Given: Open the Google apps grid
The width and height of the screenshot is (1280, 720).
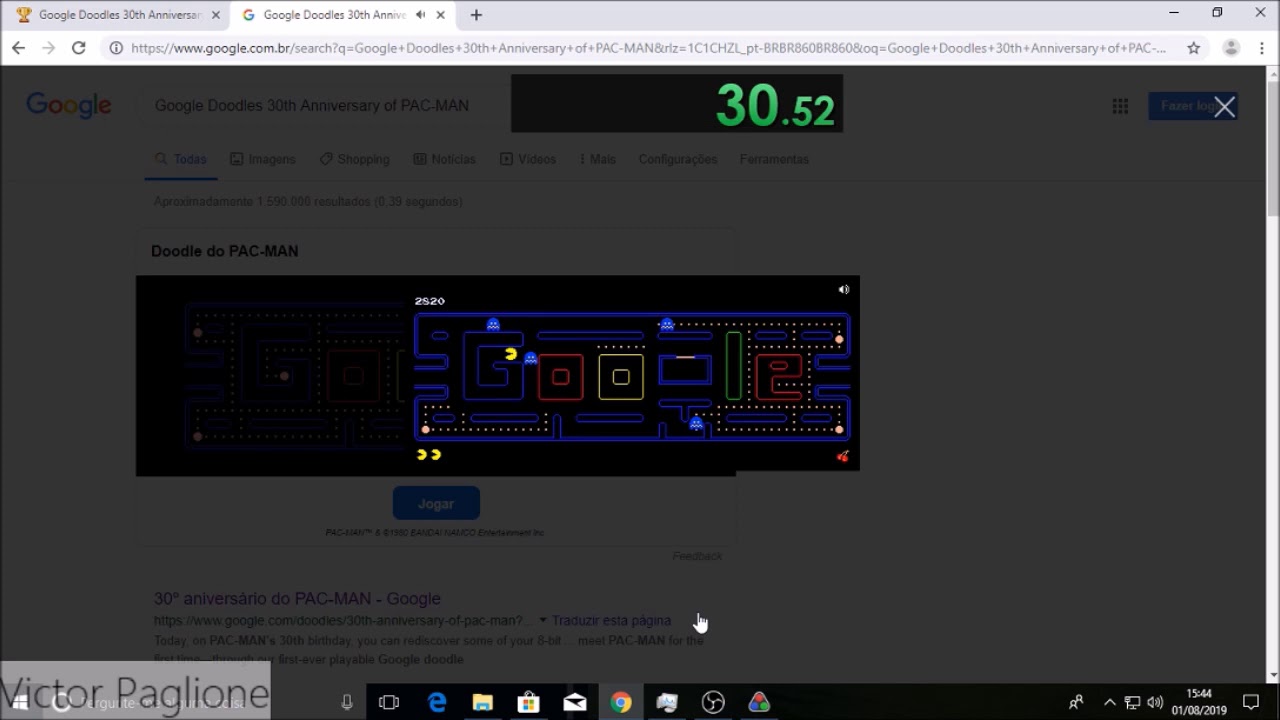Looking at the screenshot, I should tap(1120, 106).
